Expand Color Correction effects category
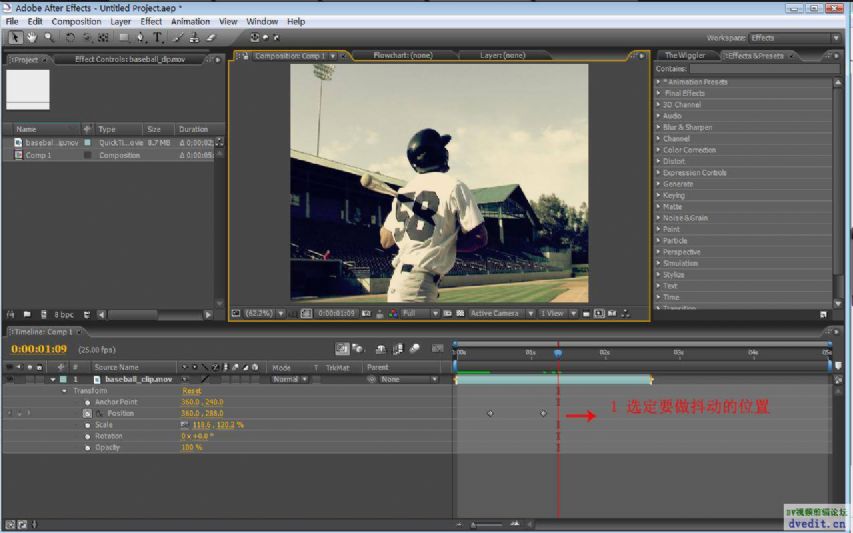Viewport: 853px width, 533px height. coord(658,150)
